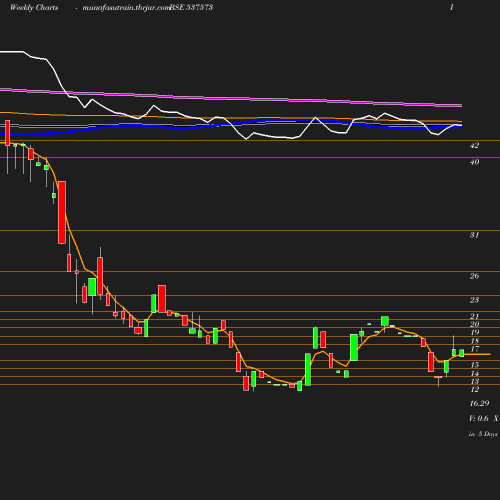Click the price label 23
This screenshot has height=500, width=500.
click(x=474, y=300)
